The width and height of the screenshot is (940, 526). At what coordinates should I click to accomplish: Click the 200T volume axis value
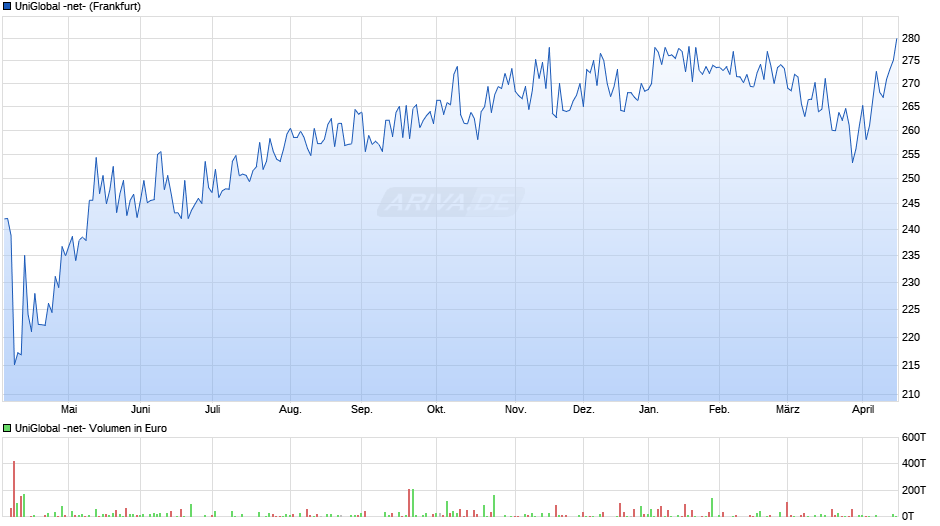coord(914,490)
